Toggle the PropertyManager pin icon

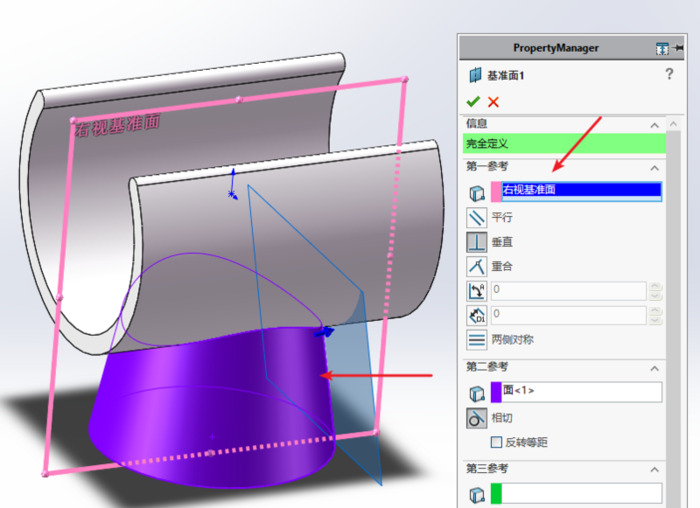click(679, 47)
